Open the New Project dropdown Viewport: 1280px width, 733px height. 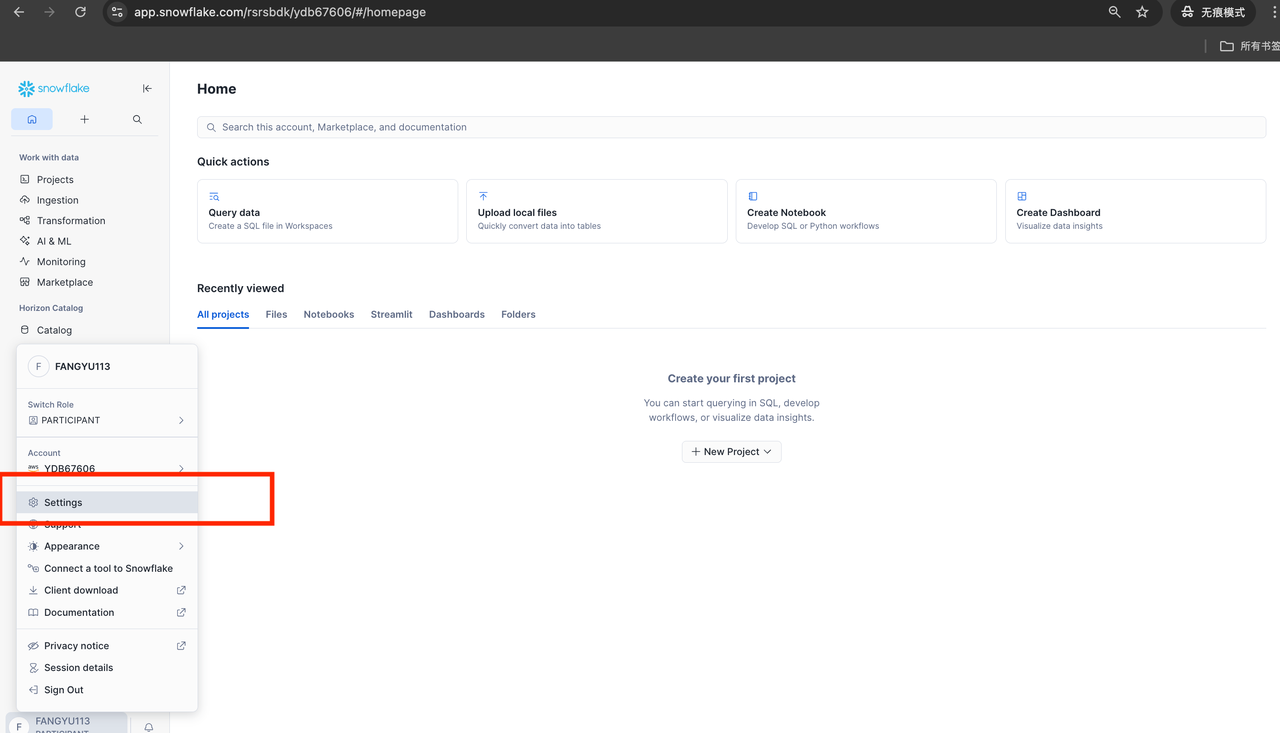coord(731,452)
